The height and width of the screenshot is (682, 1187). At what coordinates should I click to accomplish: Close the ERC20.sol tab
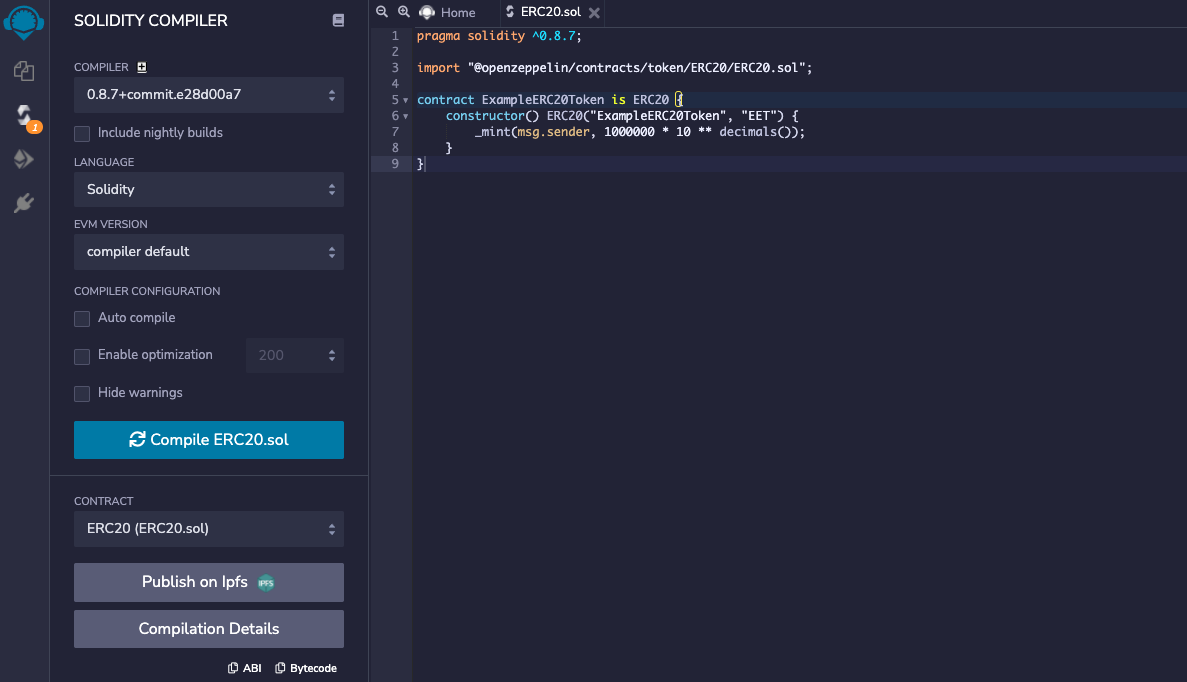(x=594, y=13)
